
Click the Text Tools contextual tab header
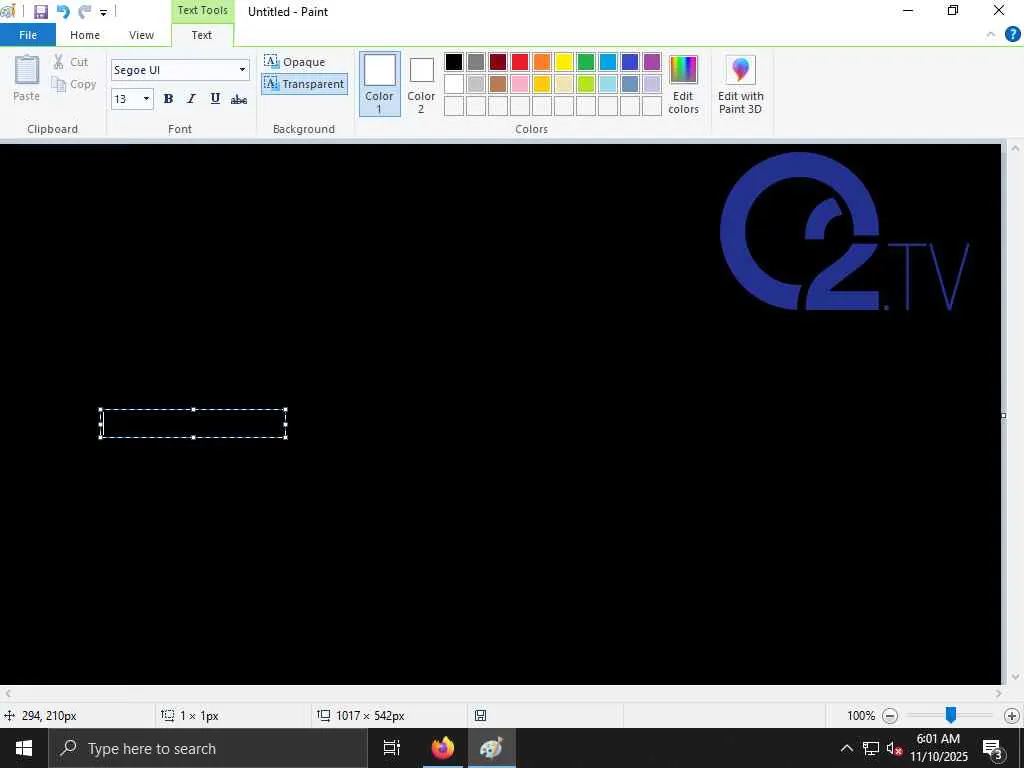point(202,10)
